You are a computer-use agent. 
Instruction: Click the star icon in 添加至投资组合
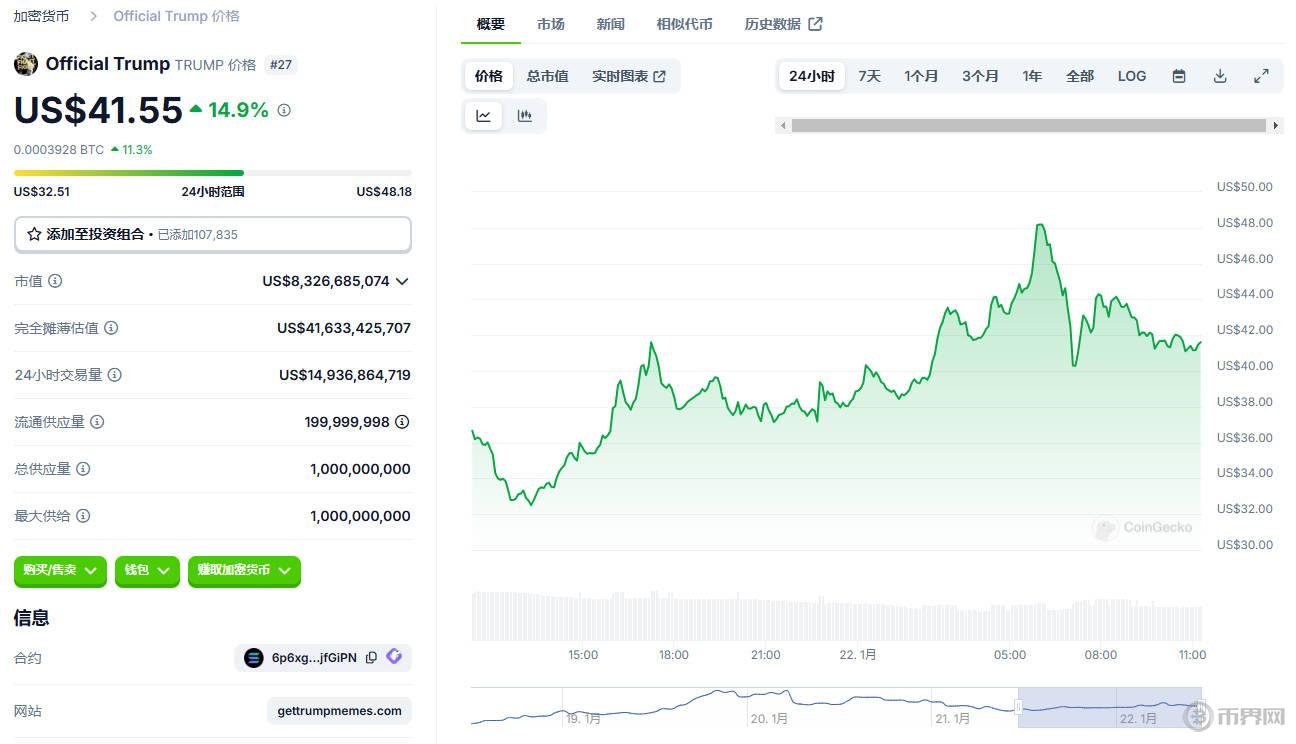[x=34, y=234]
